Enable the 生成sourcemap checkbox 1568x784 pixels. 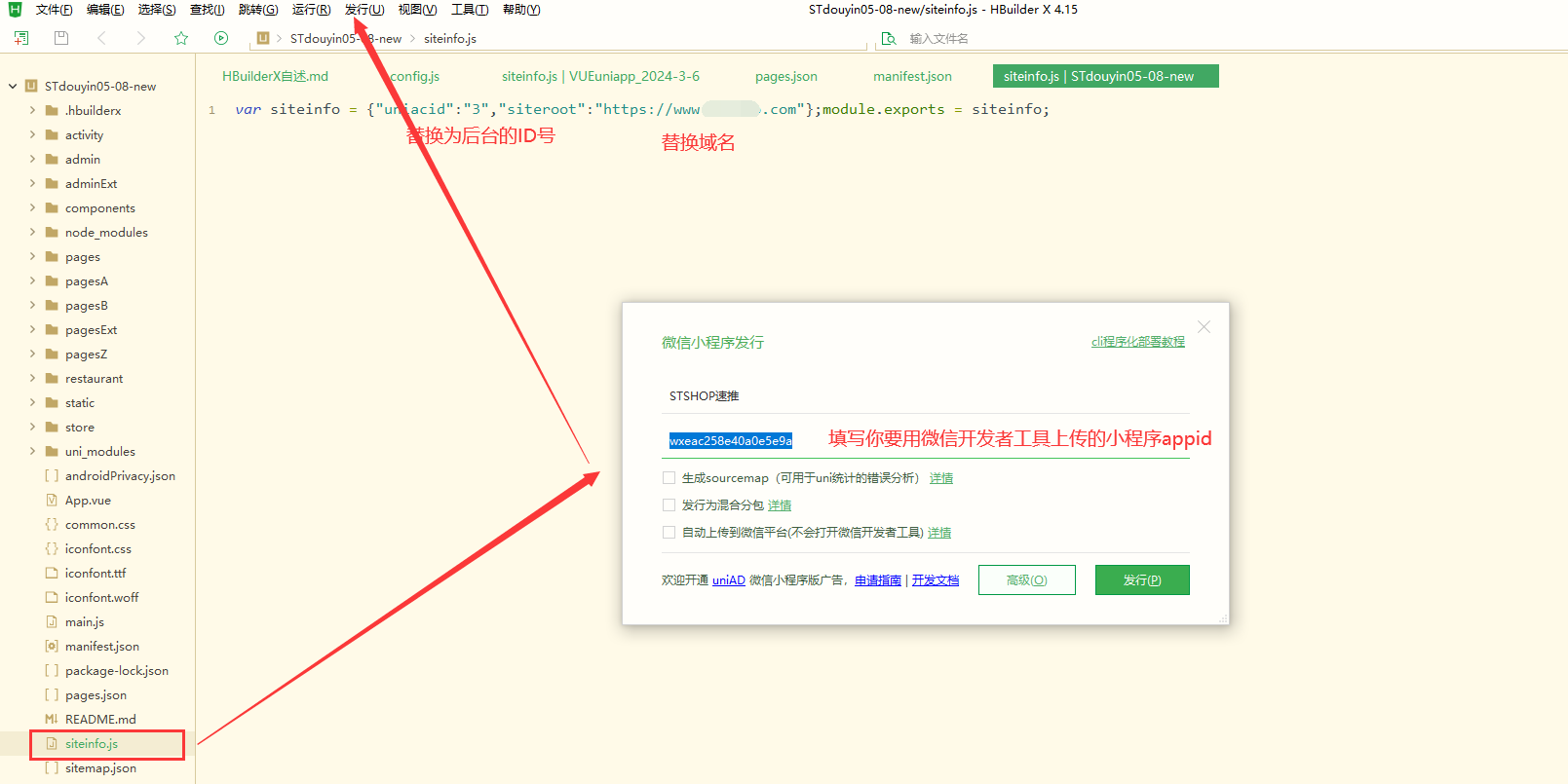[669, 477]
